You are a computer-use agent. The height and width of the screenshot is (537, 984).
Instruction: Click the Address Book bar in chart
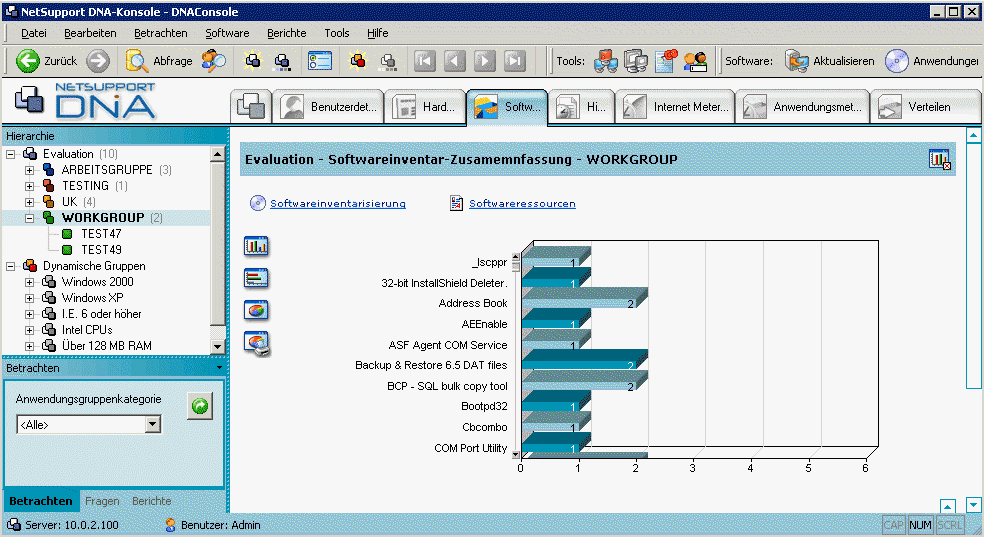point(584,299)
